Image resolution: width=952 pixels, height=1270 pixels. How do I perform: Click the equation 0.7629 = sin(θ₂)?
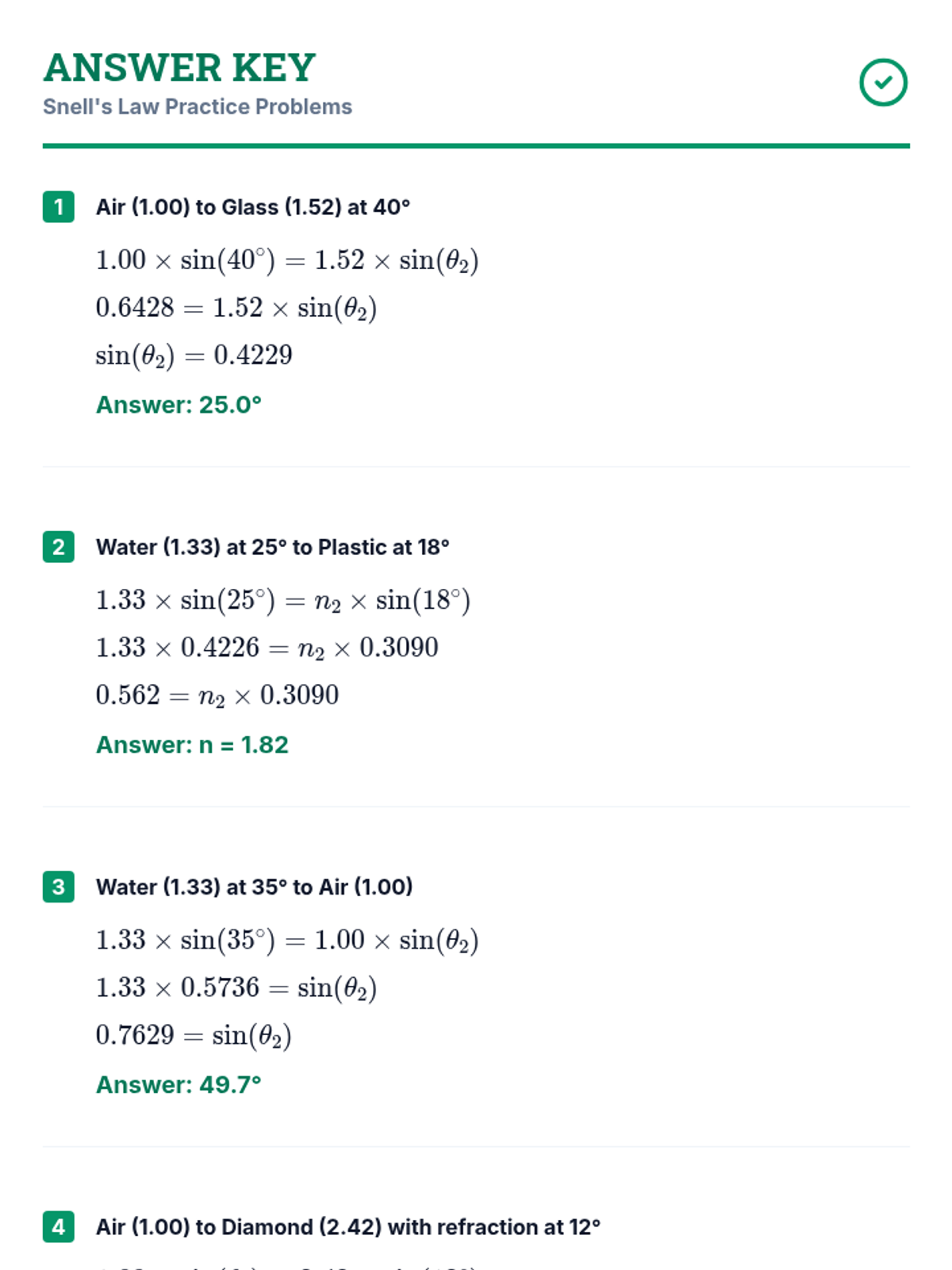click(194, 1035)
